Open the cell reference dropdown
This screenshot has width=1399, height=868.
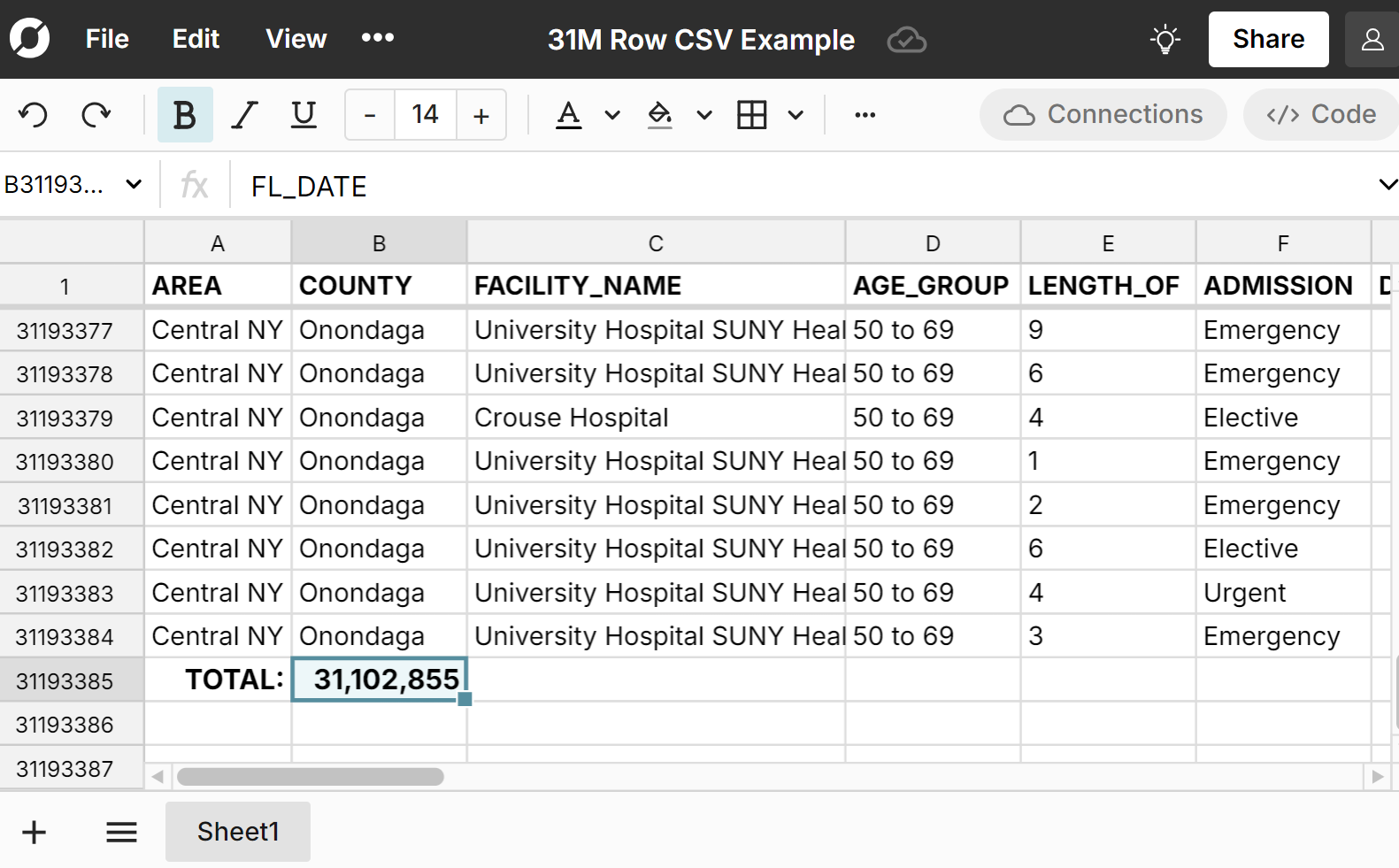[134, 185]
